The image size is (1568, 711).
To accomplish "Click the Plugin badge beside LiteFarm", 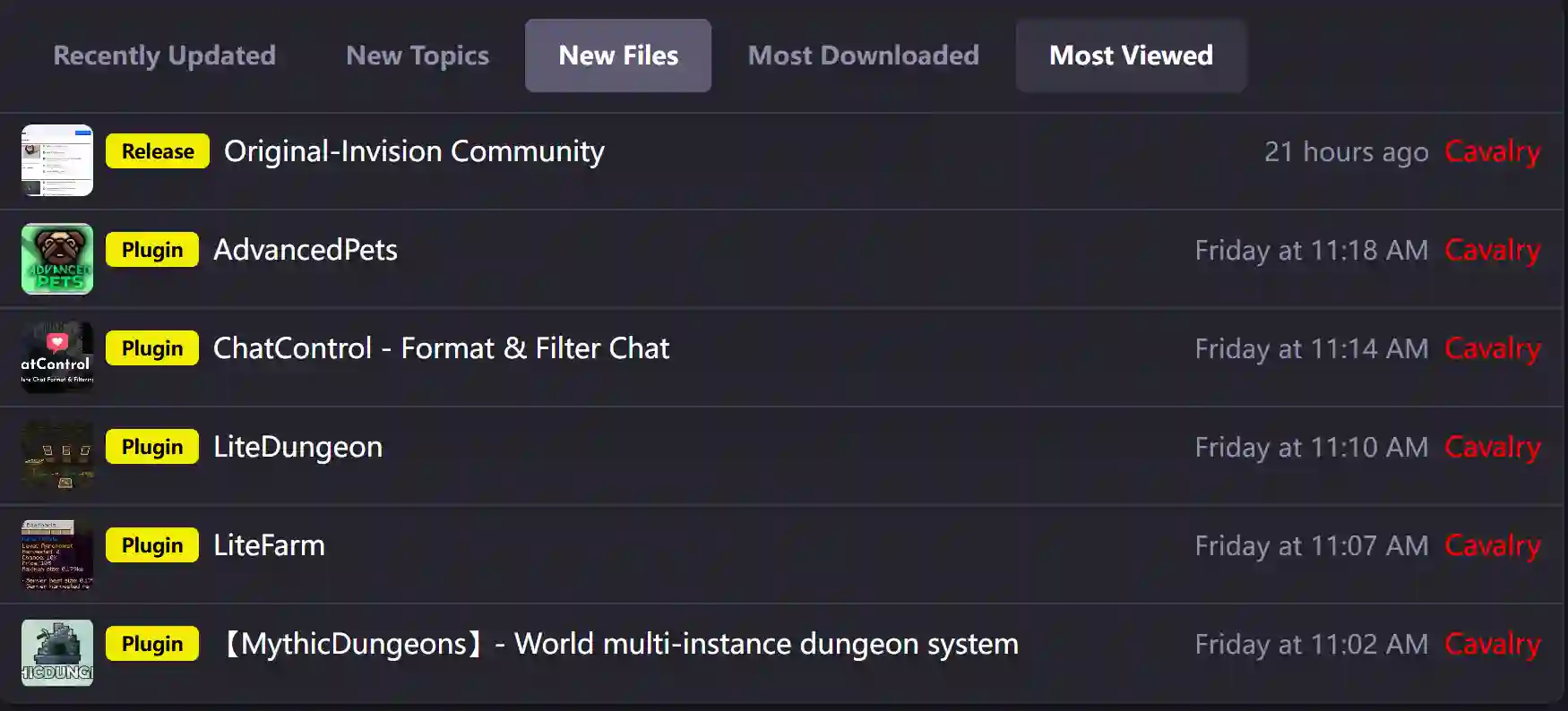I will [x=152, y=545].
